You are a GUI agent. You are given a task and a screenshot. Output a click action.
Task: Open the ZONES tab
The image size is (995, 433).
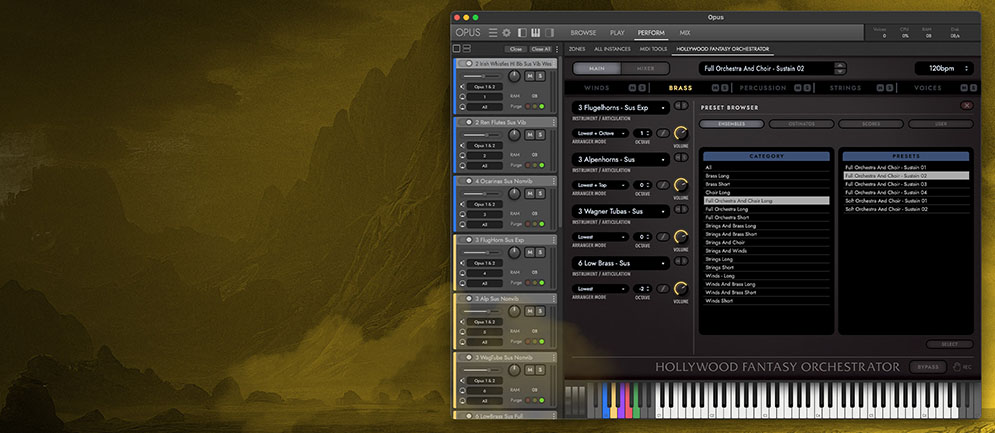pos(577,49)
